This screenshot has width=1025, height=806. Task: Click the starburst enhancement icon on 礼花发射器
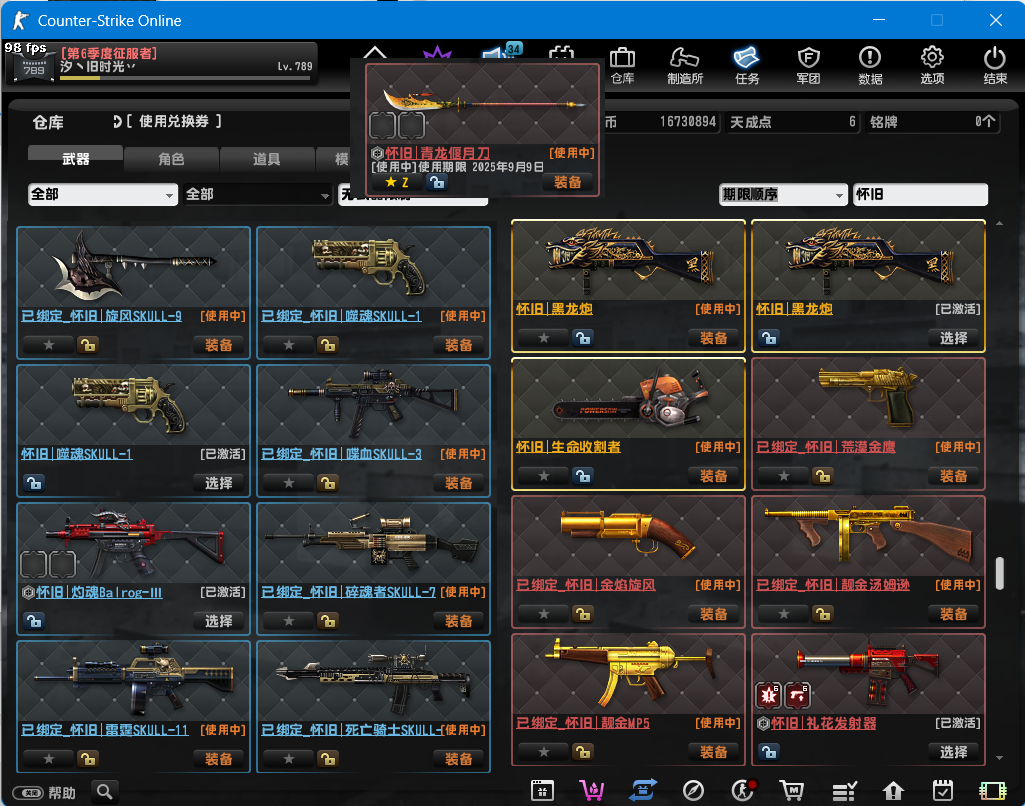[x=769, y=696]
